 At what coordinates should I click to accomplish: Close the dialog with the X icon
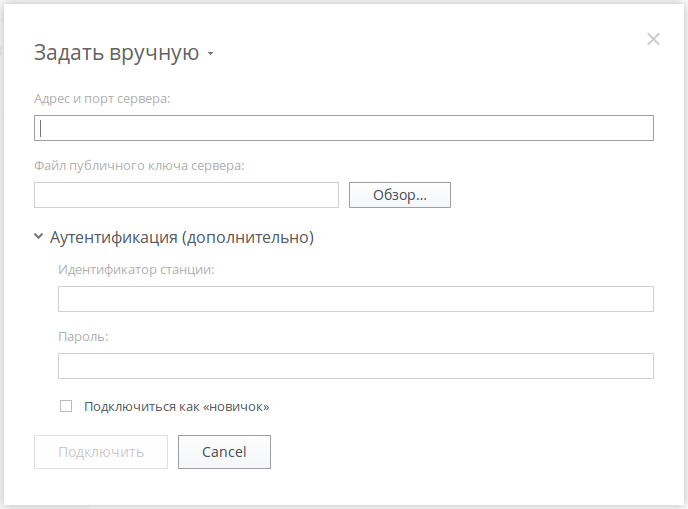coord(653,39)
